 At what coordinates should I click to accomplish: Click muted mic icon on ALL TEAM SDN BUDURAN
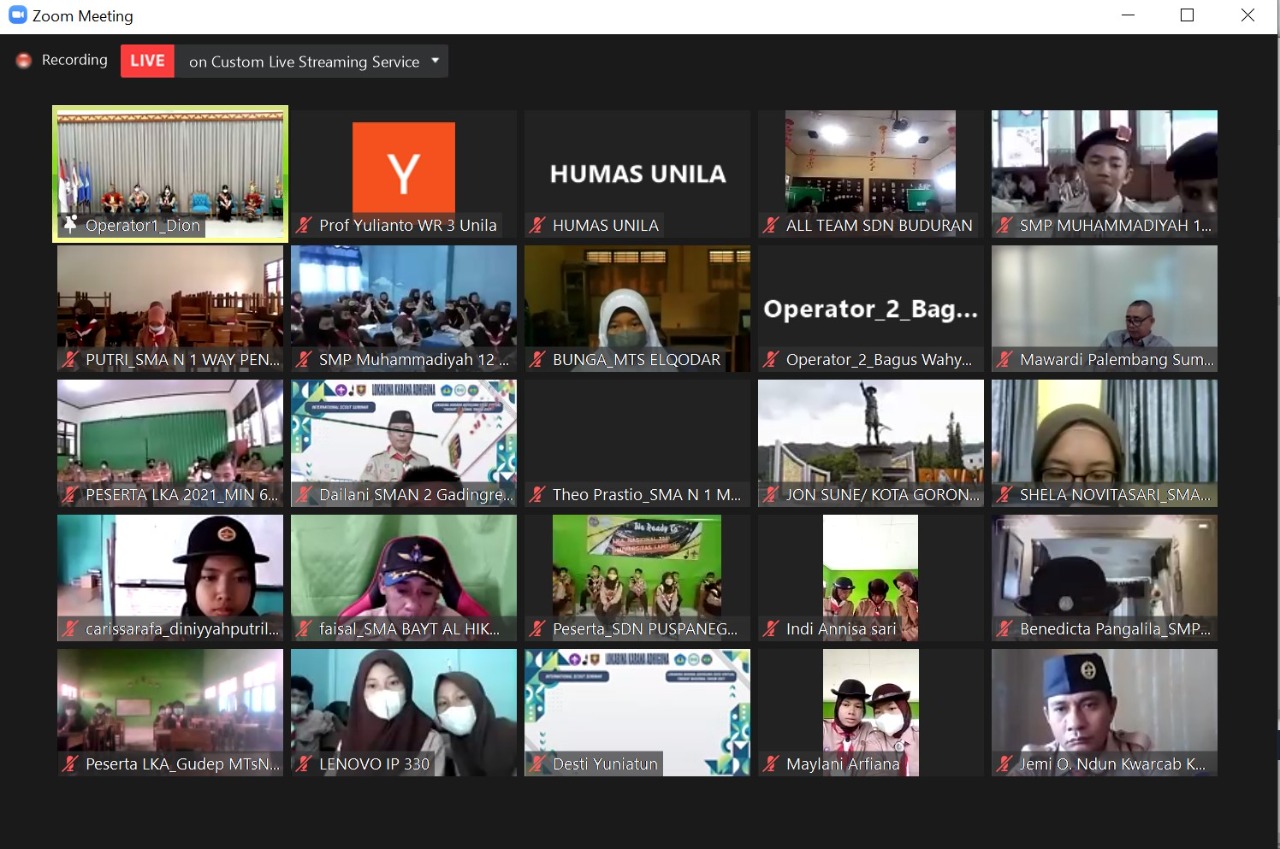(x=771, y=226)
